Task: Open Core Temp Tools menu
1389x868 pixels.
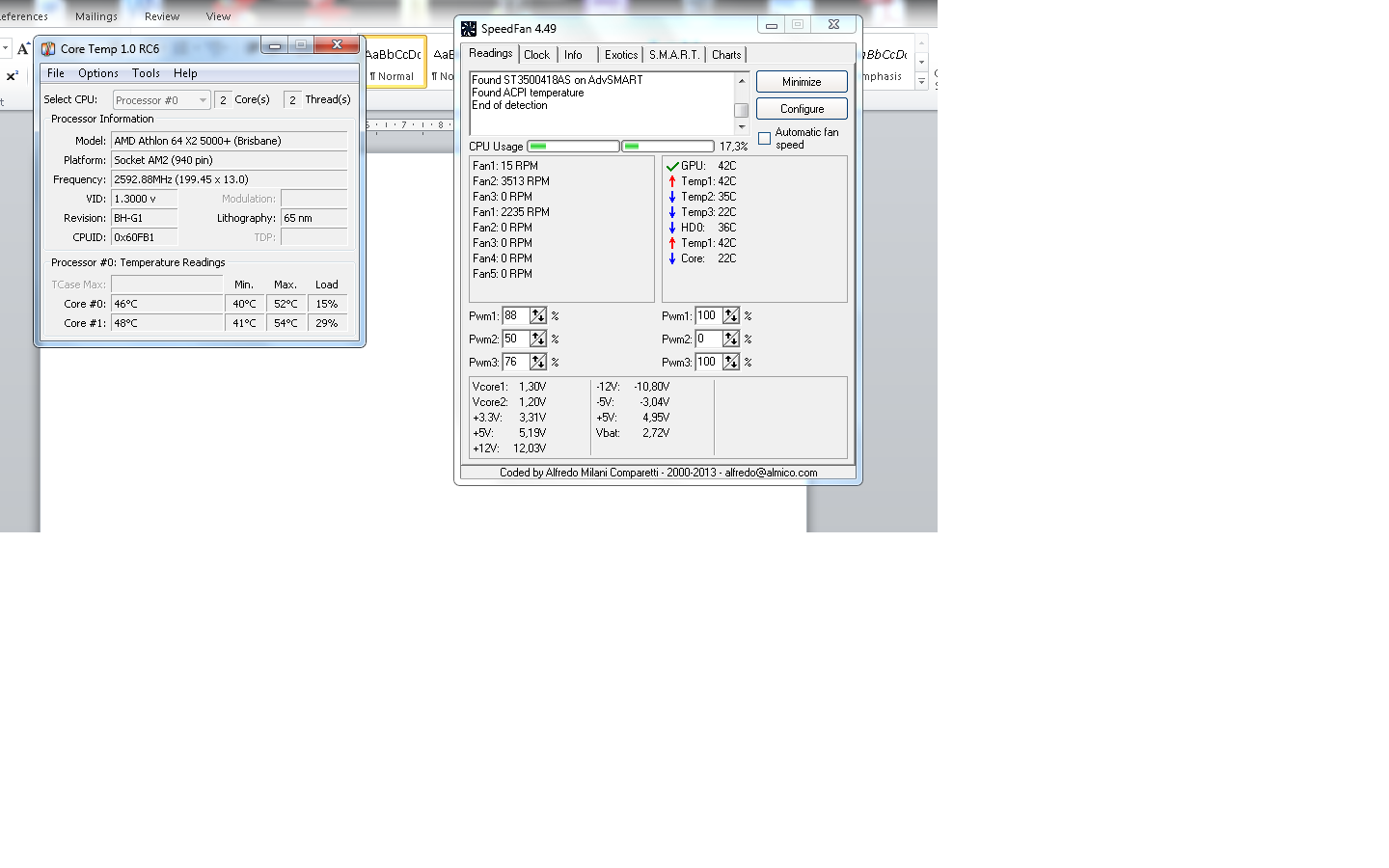Action: coord(146,73)
